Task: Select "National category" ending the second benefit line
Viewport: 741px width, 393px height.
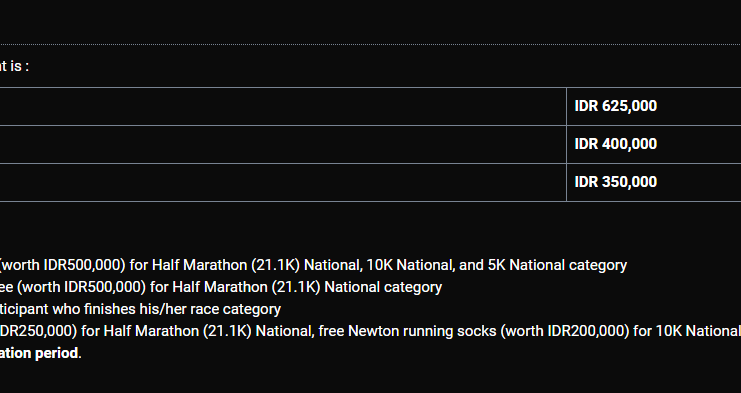Action: tap(383, 287)
